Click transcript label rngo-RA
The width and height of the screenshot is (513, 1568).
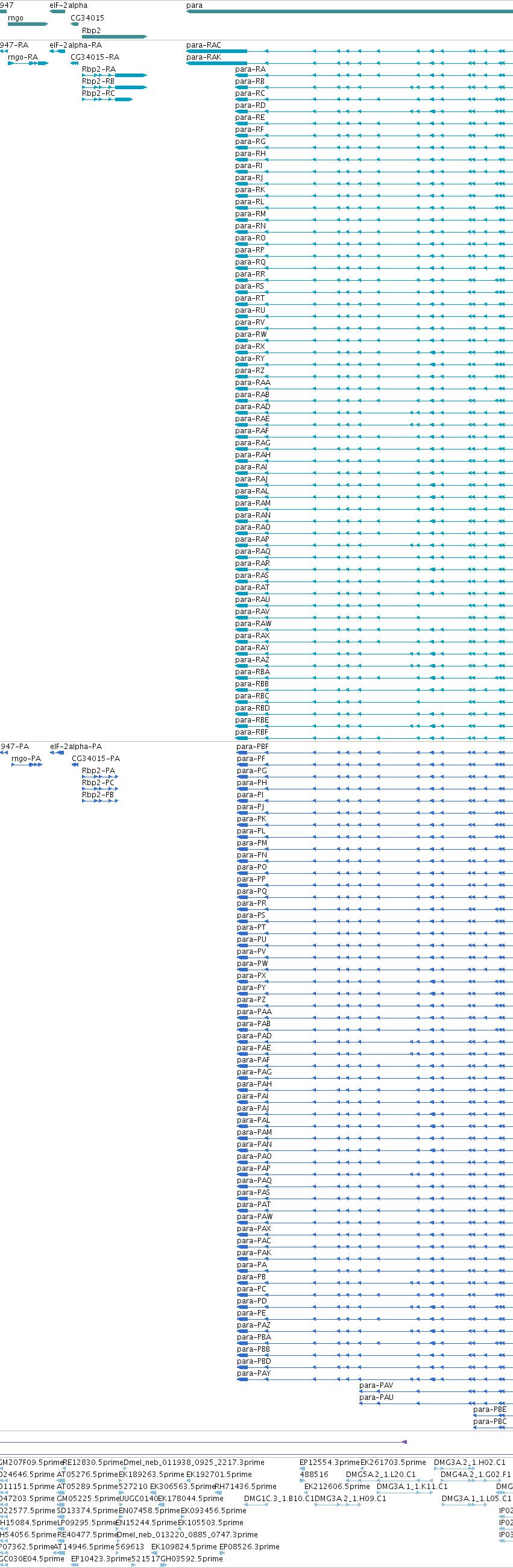click(x=22, y=57)
